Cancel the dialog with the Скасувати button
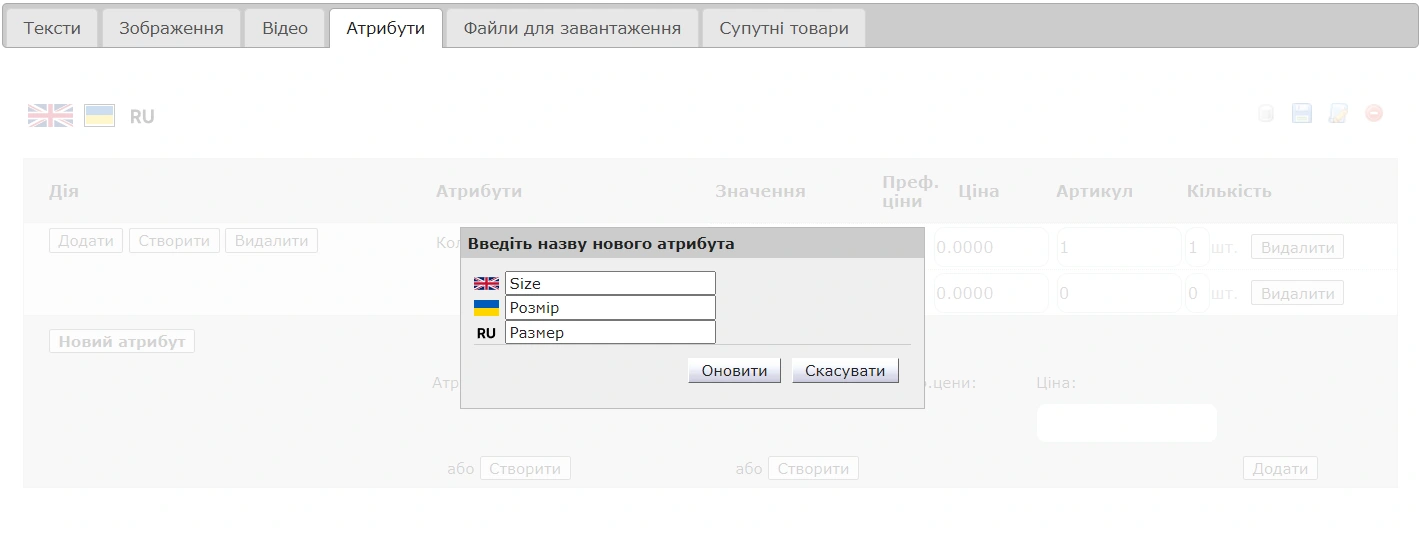 click(845, 371)
